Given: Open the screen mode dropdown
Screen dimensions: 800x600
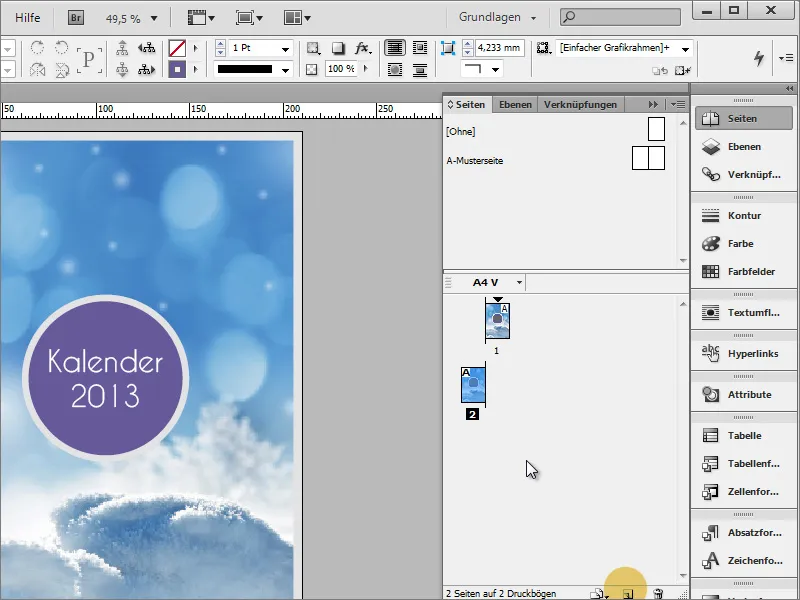Looking at the screenshot, I should [249, 18].
